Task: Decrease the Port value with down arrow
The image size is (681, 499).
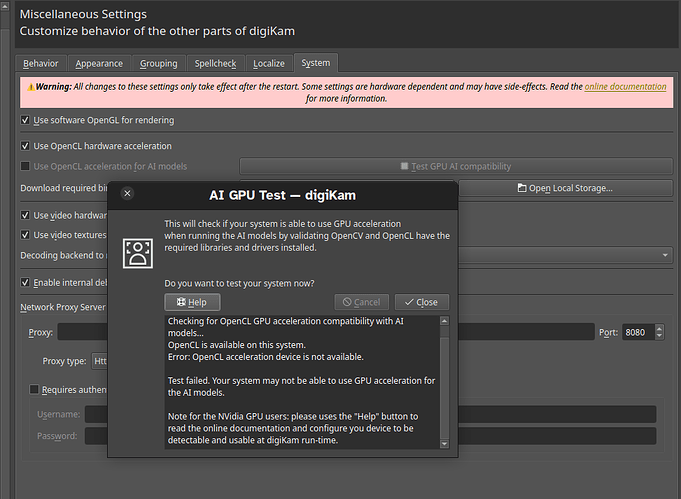Action: tap(659, 336)
